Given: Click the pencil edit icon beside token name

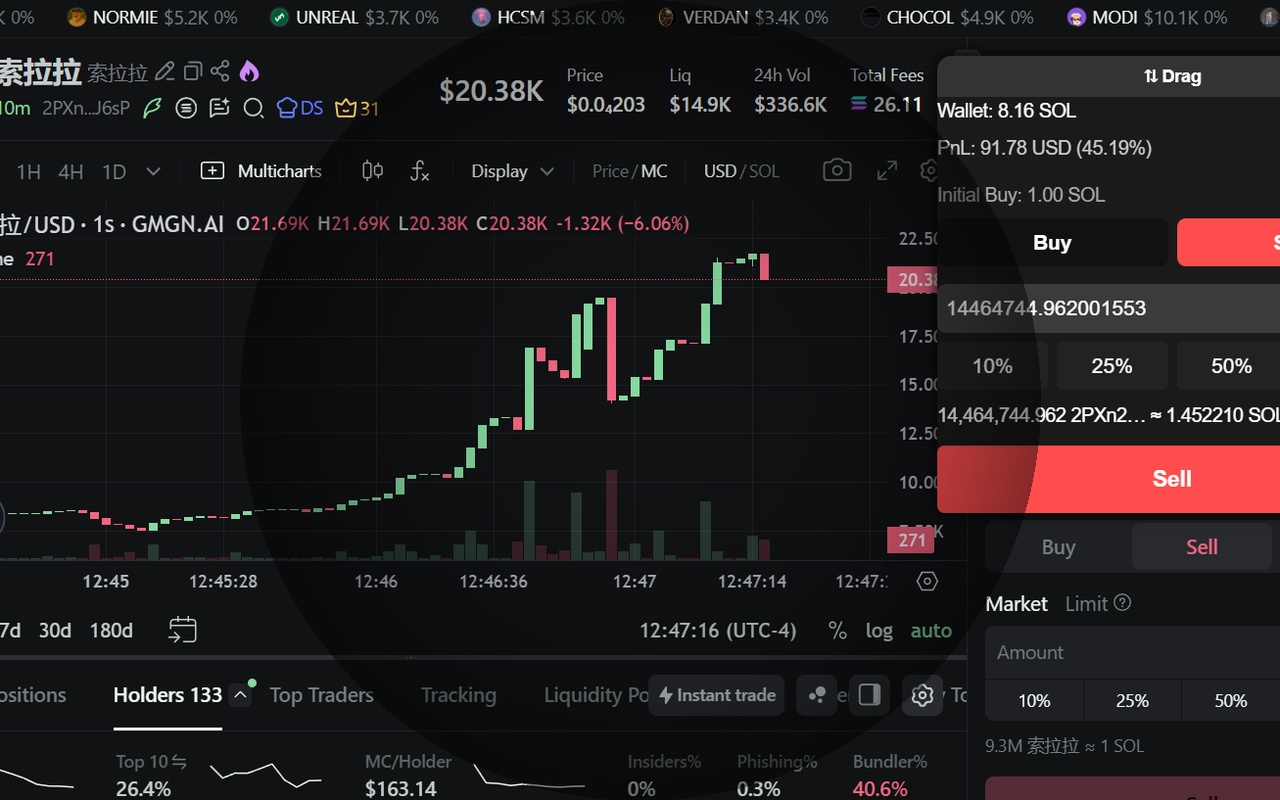Looking at the screenshot, I should (165, 72).
